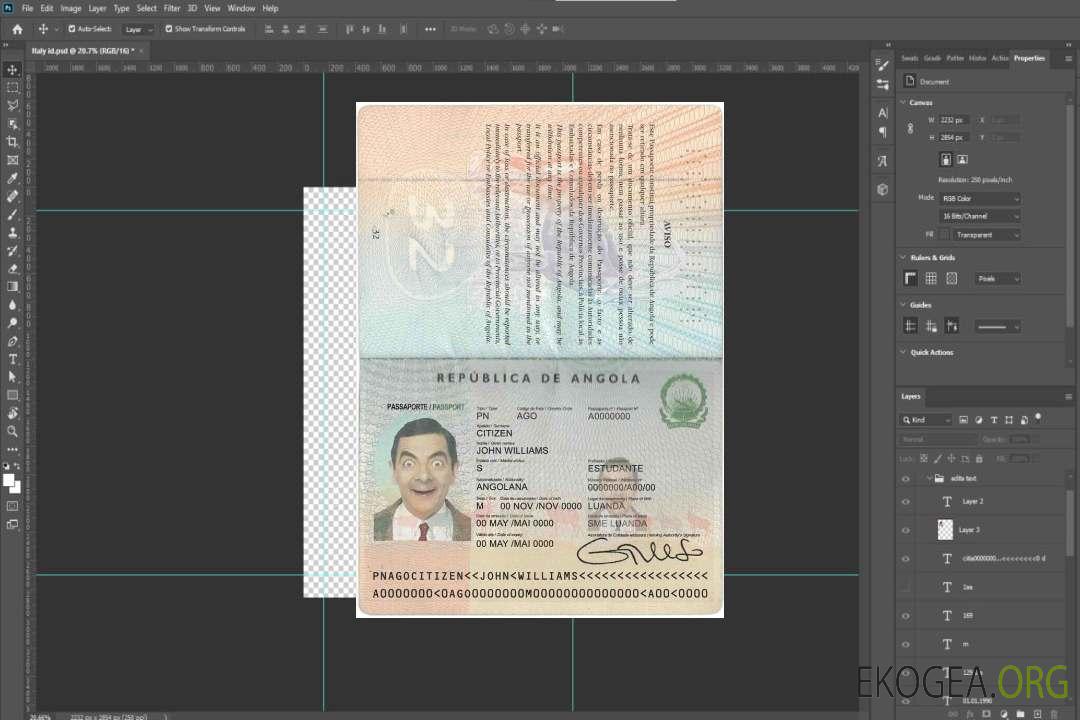Toggle Show Transform Controls checkbox
The height and width of the screenshot is (720, 1080).
pos(169,29)
